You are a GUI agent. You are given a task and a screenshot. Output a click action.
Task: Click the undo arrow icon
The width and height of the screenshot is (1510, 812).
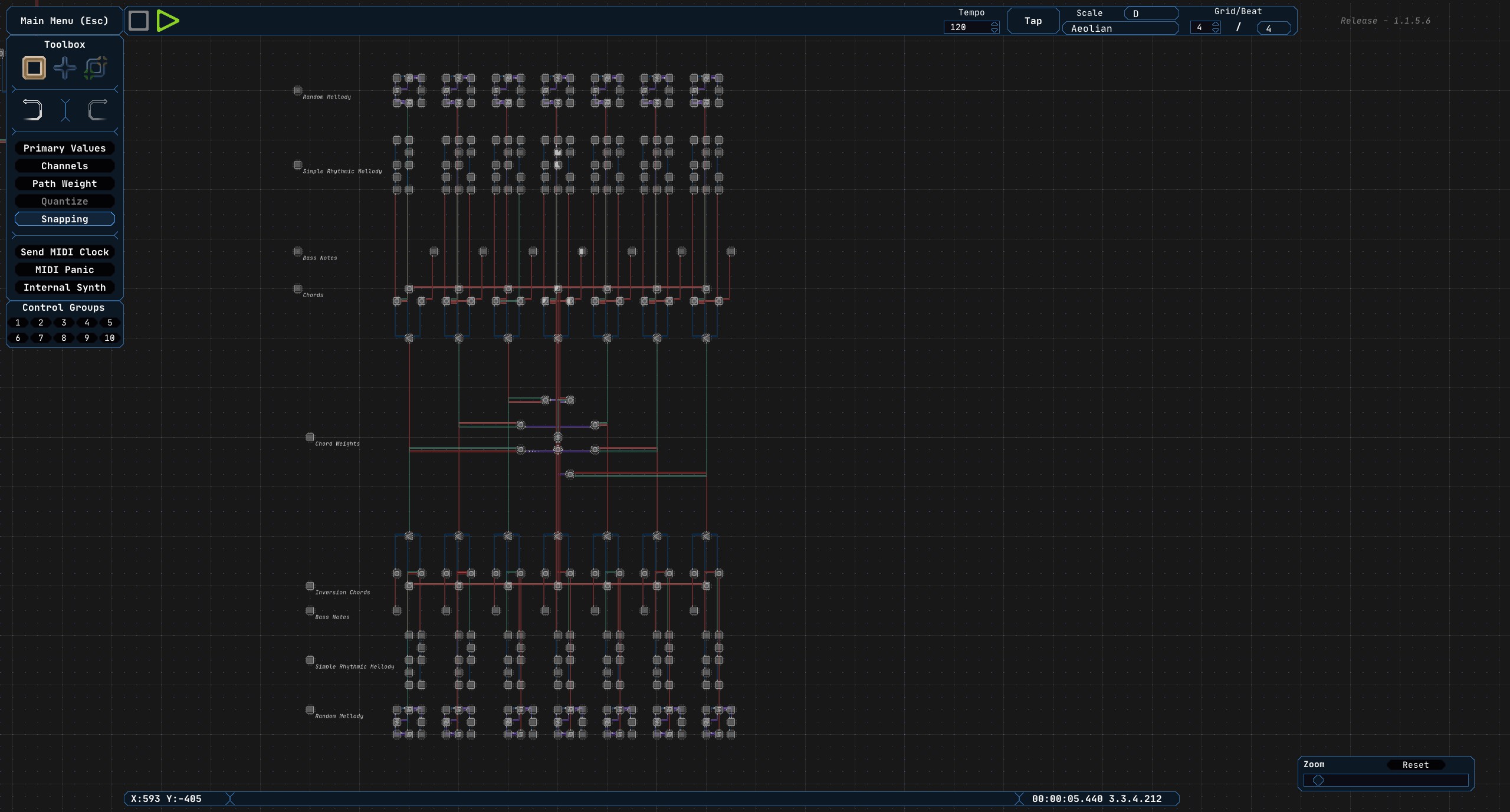click(x=32, y=110)
